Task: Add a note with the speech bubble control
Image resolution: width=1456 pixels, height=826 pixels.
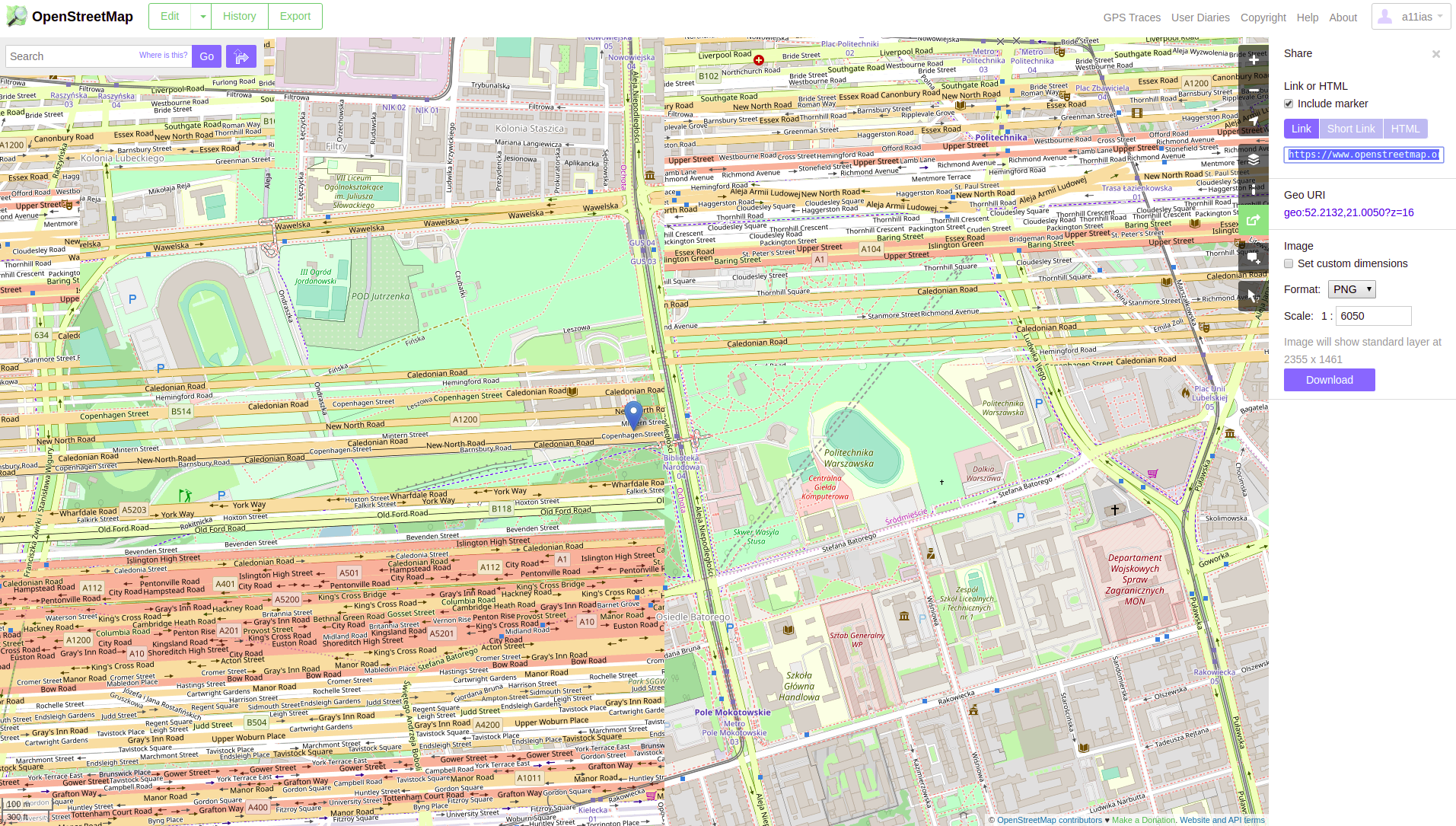Action: 1254,258
